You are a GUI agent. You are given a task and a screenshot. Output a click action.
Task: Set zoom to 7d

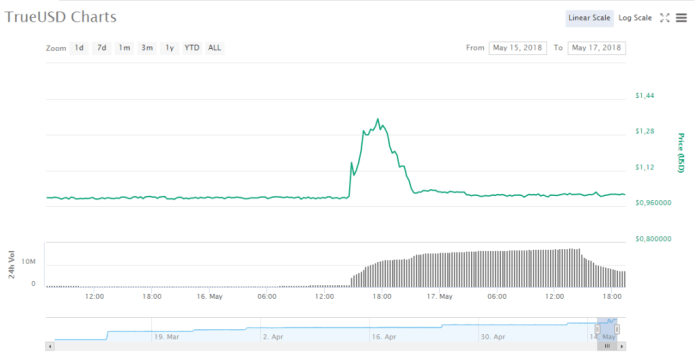[102, 48]
